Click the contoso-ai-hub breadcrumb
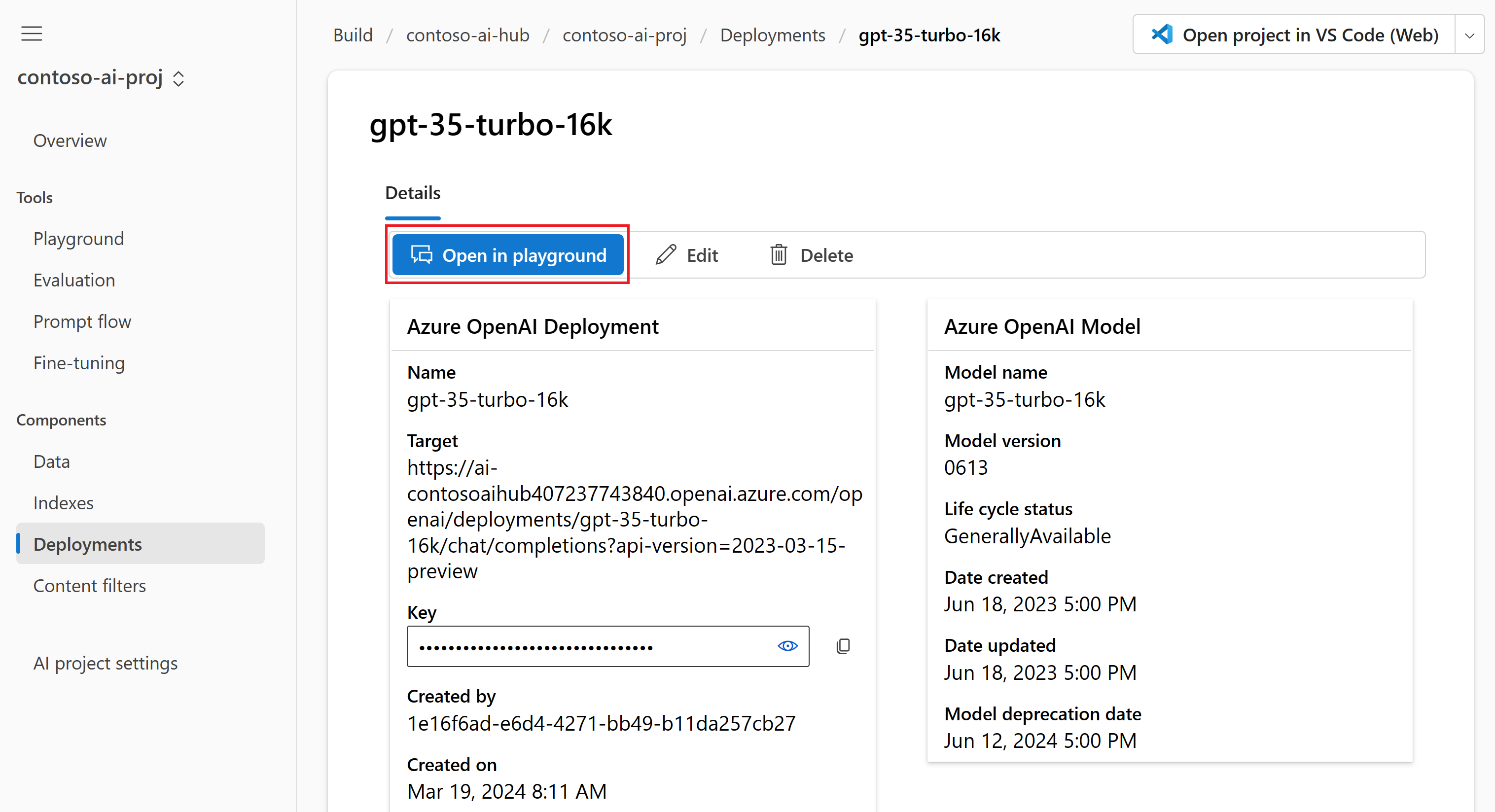This screenshot has width=1495, height=812. [x=468, y=35]
